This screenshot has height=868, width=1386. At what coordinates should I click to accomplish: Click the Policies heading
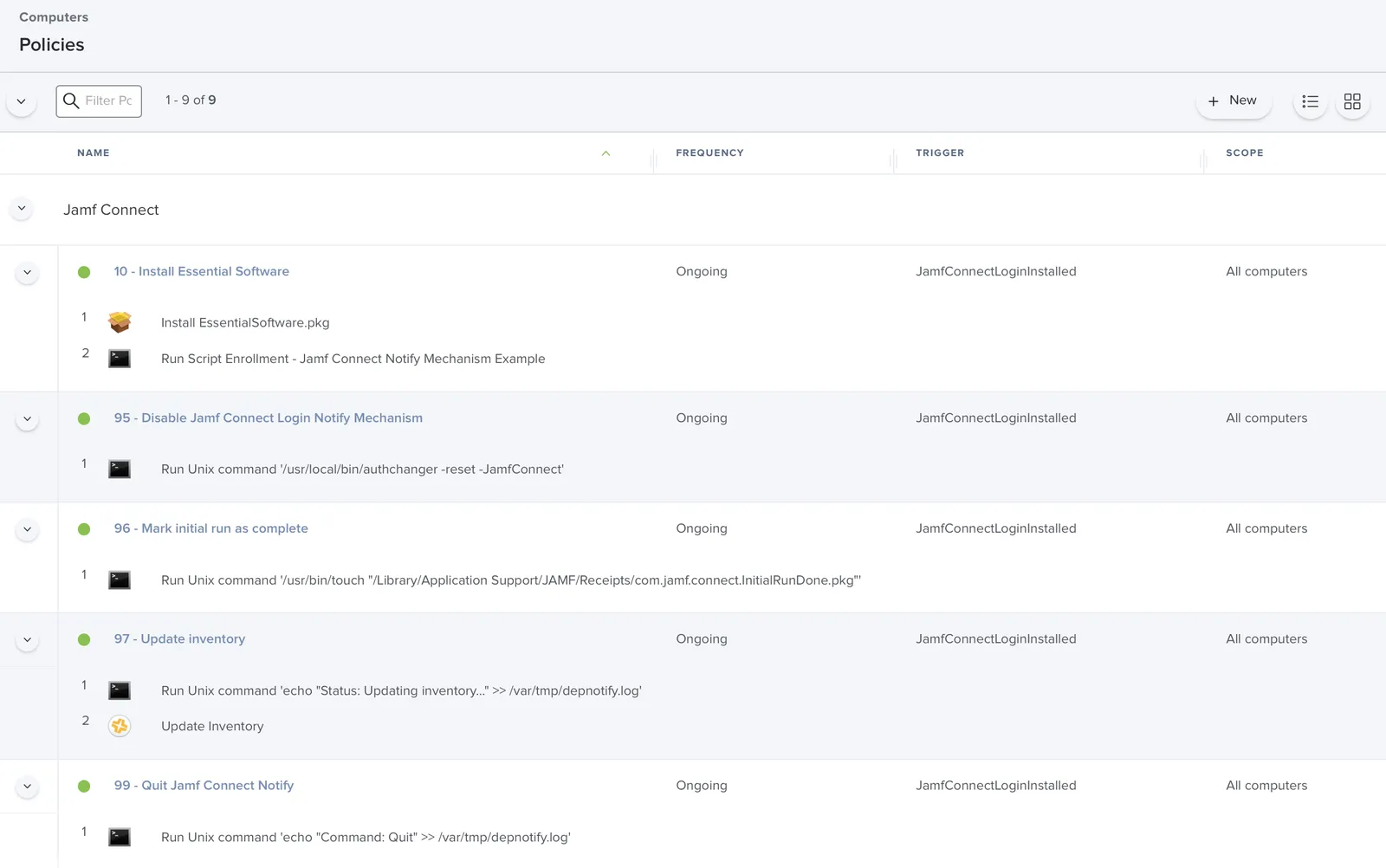click(x=51, y=45)
